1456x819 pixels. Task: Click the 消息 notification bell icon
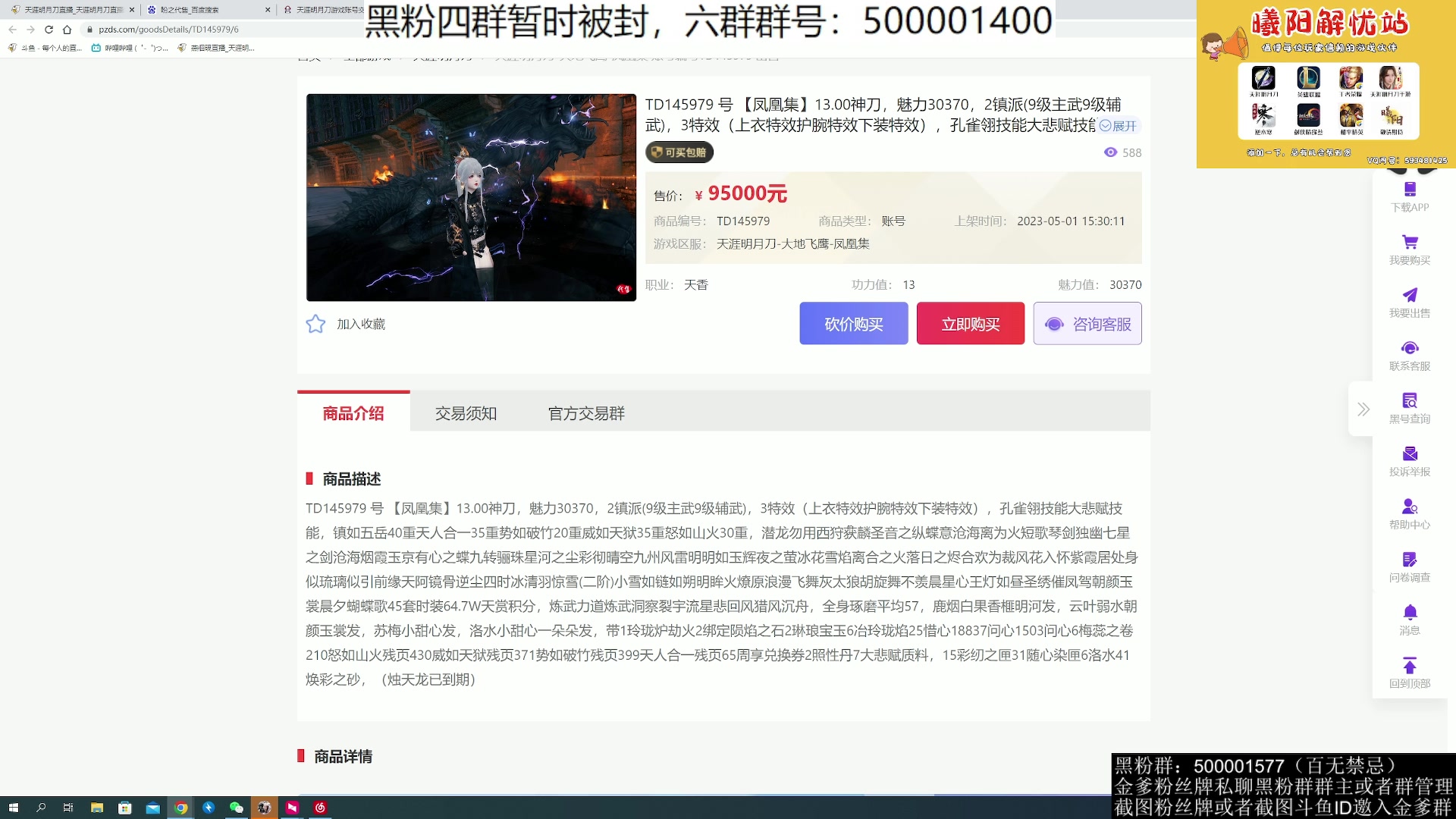(x=1409, y=618)
